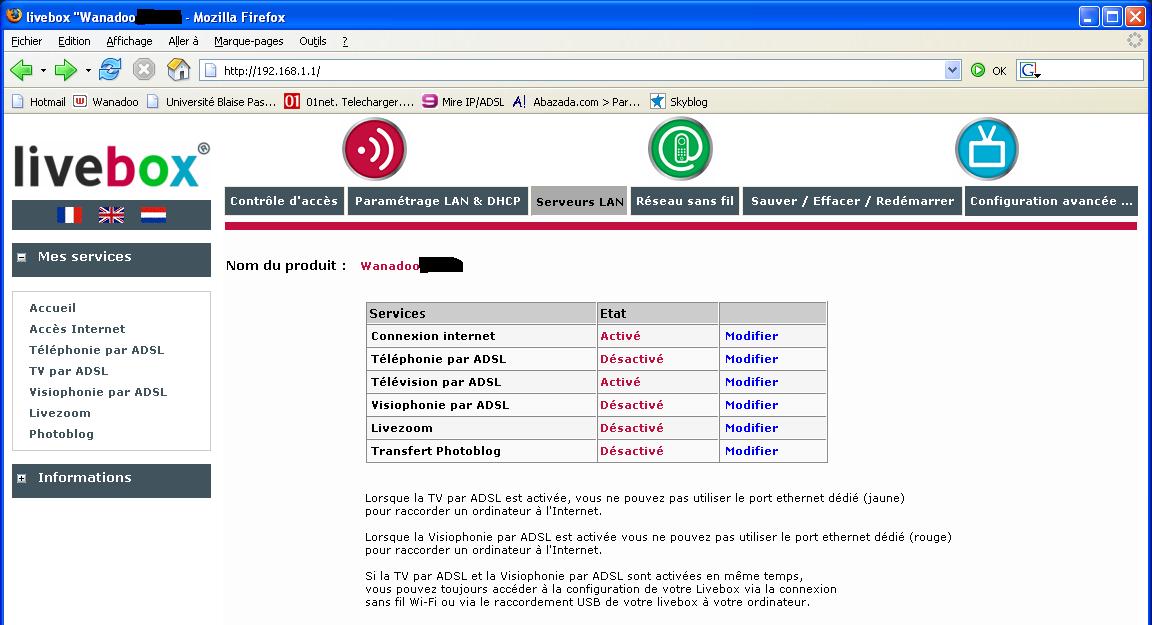Open the Affichage menu
Image resolution: width=1152 pixels, height=625 pixels.
(x=129, y=41)
